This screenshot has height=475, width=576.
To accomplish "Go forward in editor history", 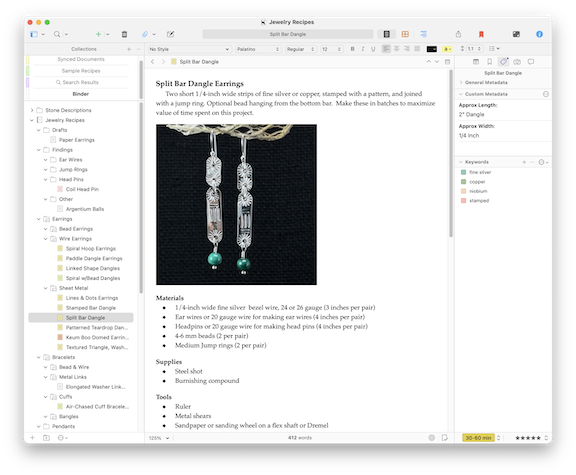I will point(163,62).
